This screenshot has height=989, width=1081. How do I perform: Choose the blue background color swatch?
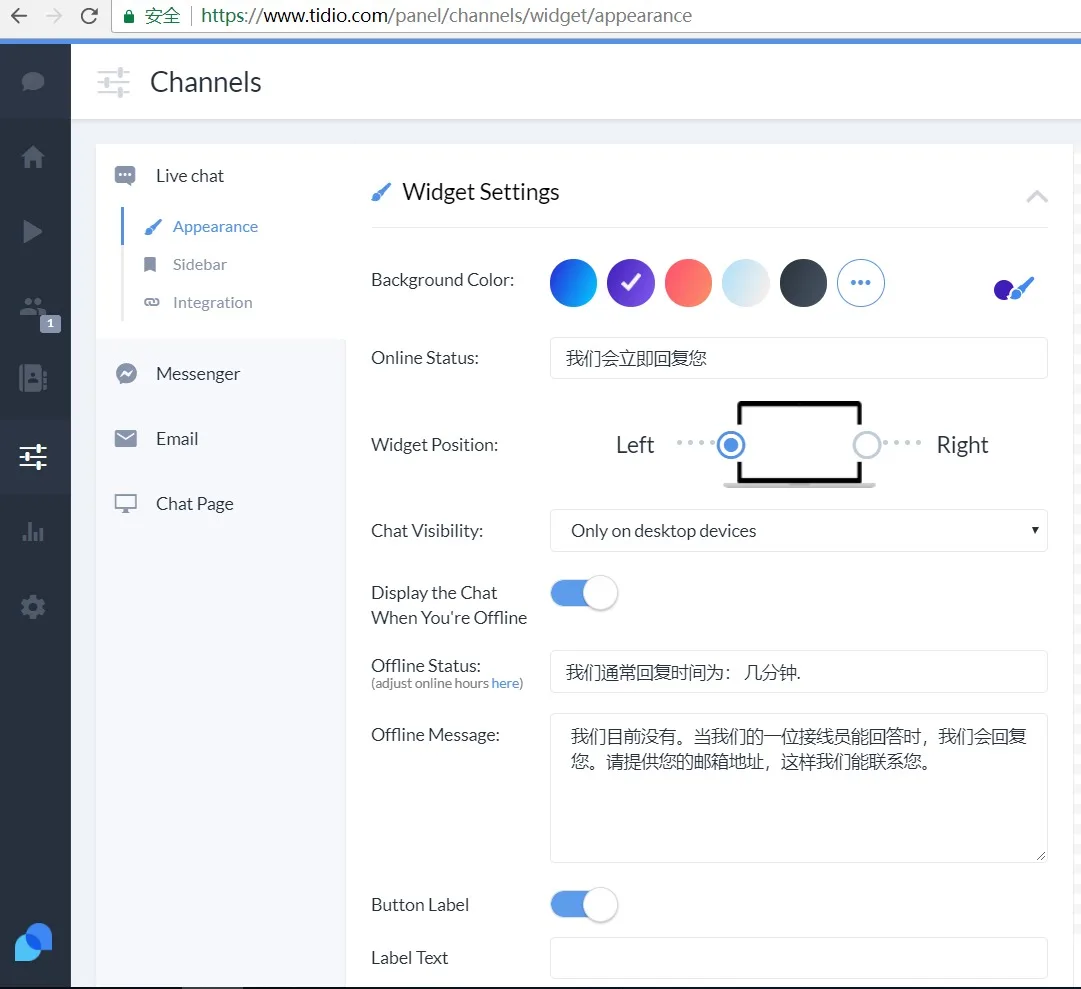pyautogui.click(x=574, y=283)
